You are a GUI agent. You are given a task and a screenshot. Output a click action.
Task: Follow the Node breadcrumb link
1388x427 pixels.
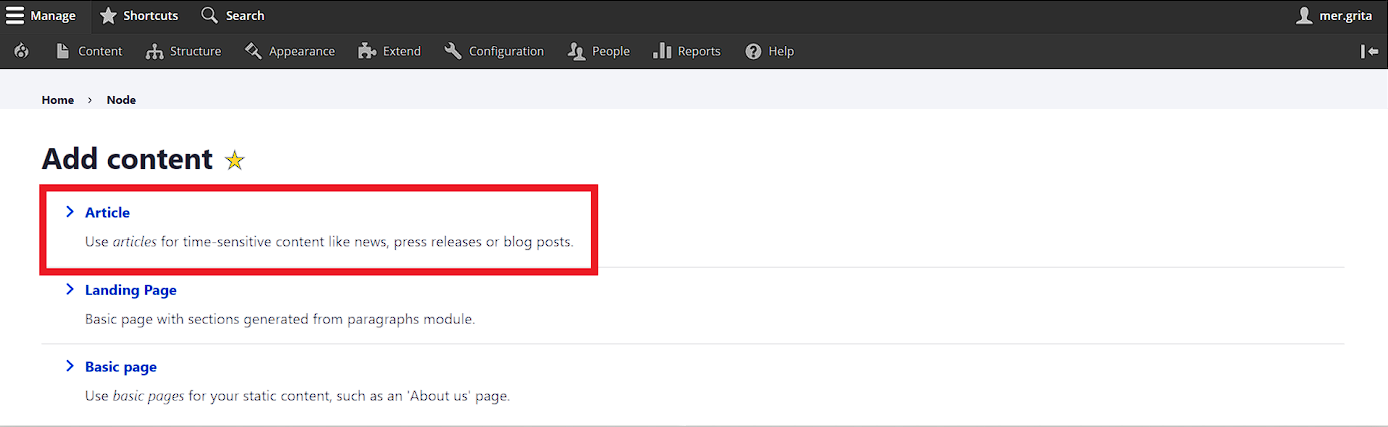pyautogui.click(x=121, y=100)
